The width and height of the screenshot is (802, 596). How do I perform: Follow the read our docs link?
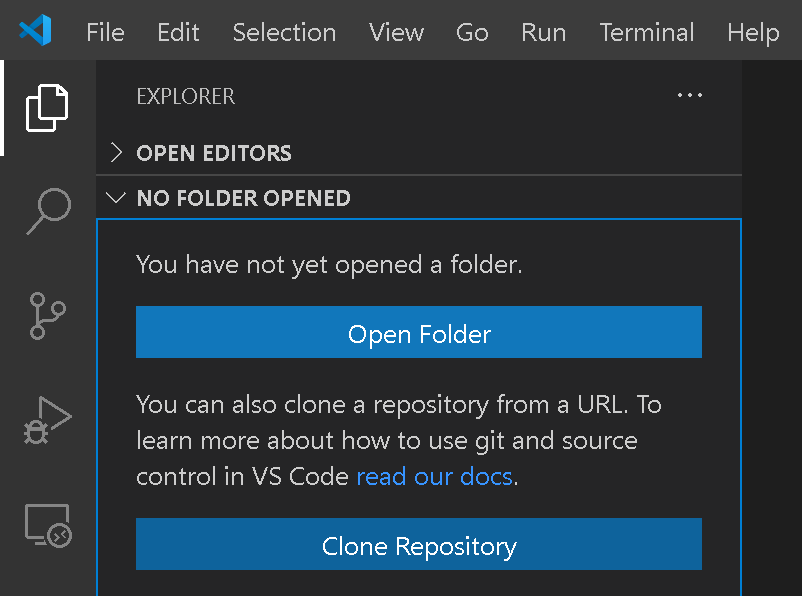pyautogui.click(x=434, y=476)
